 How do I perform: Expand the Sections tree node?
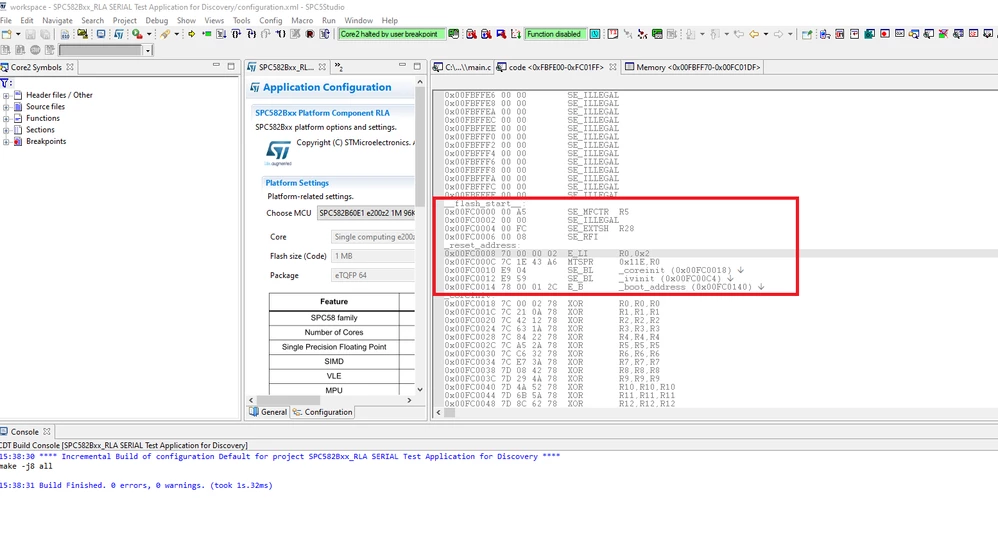coord(6,130)
